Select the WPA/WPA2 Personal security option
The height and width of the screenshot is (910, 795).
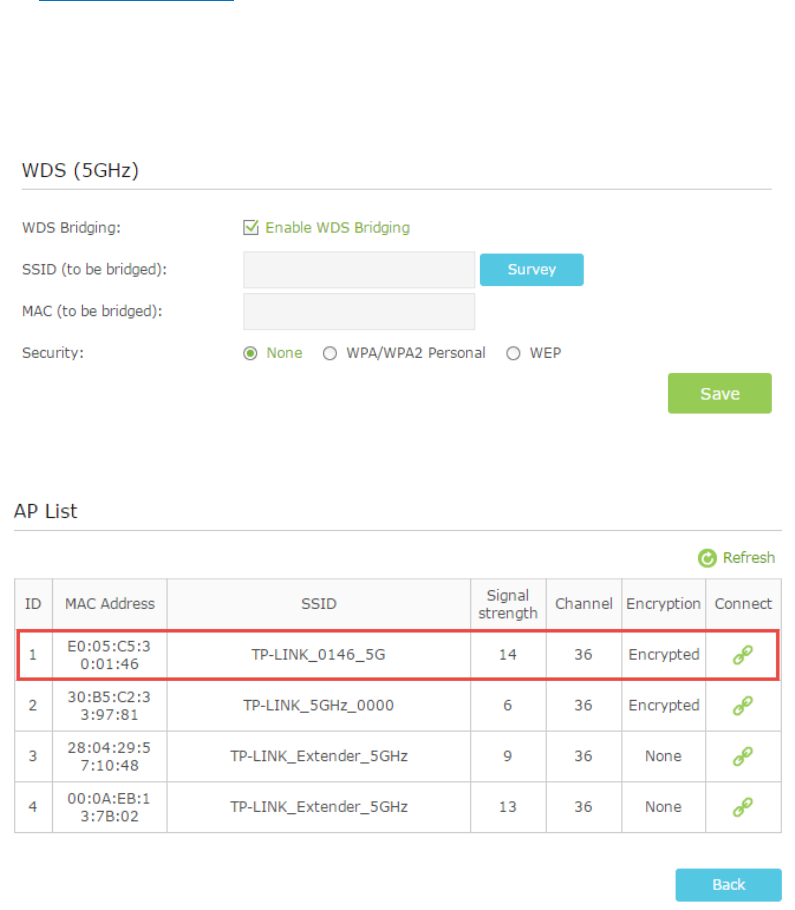pos(330,353)
